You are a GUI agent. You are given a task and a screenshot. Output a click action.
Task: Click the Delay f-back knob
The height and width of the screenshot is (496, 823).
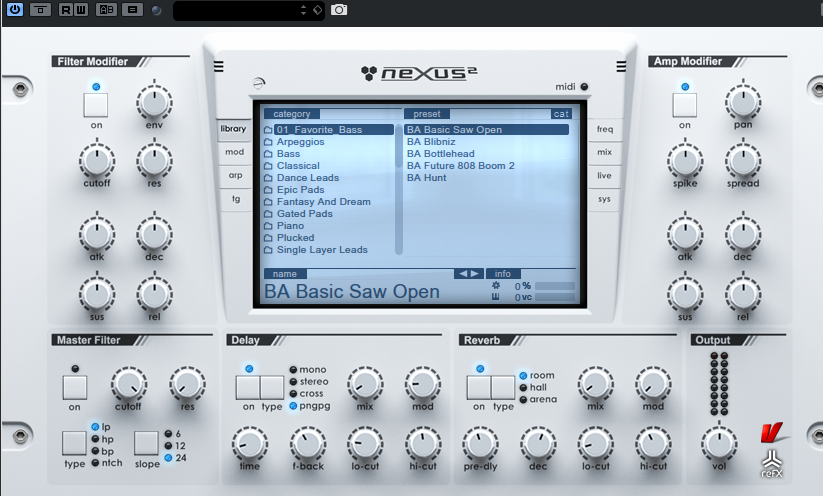coord(308,444)
